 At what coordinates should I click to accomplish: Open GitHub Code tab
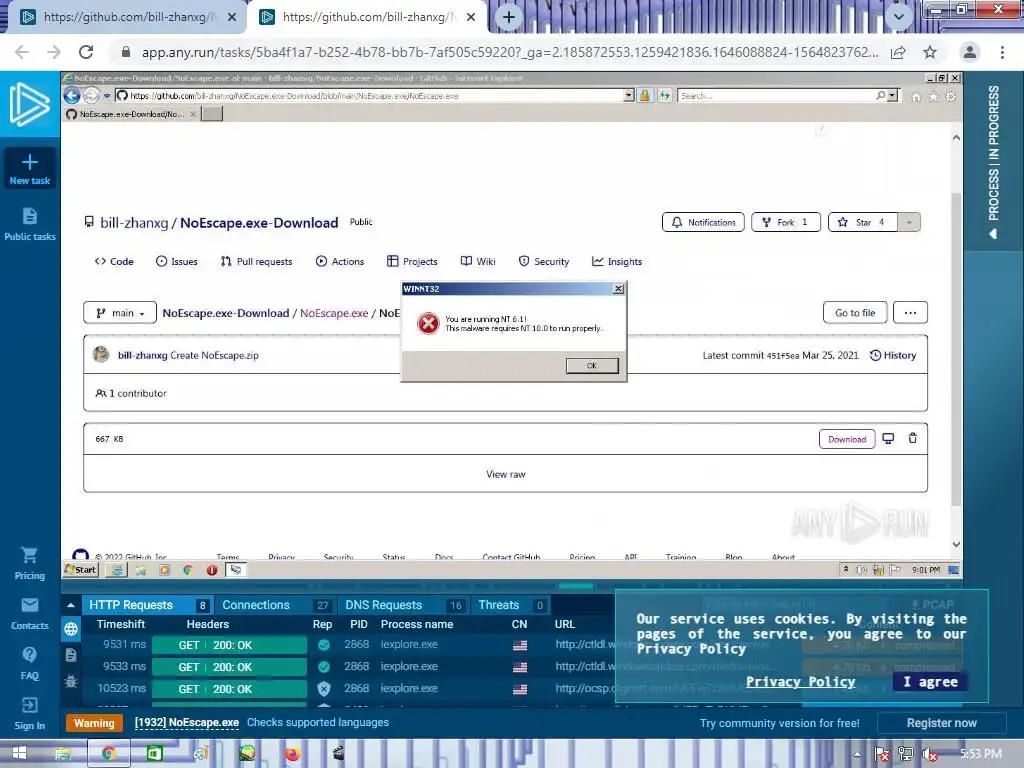[x=114, y=261]
